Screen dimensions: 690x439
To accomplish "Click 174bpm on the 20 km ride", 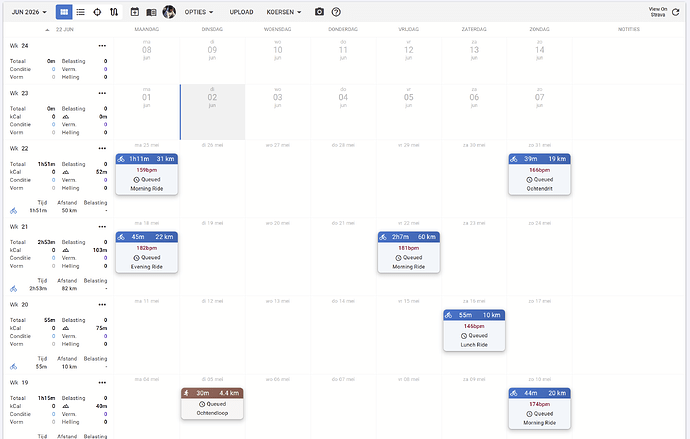I will [x=540, y=404].
